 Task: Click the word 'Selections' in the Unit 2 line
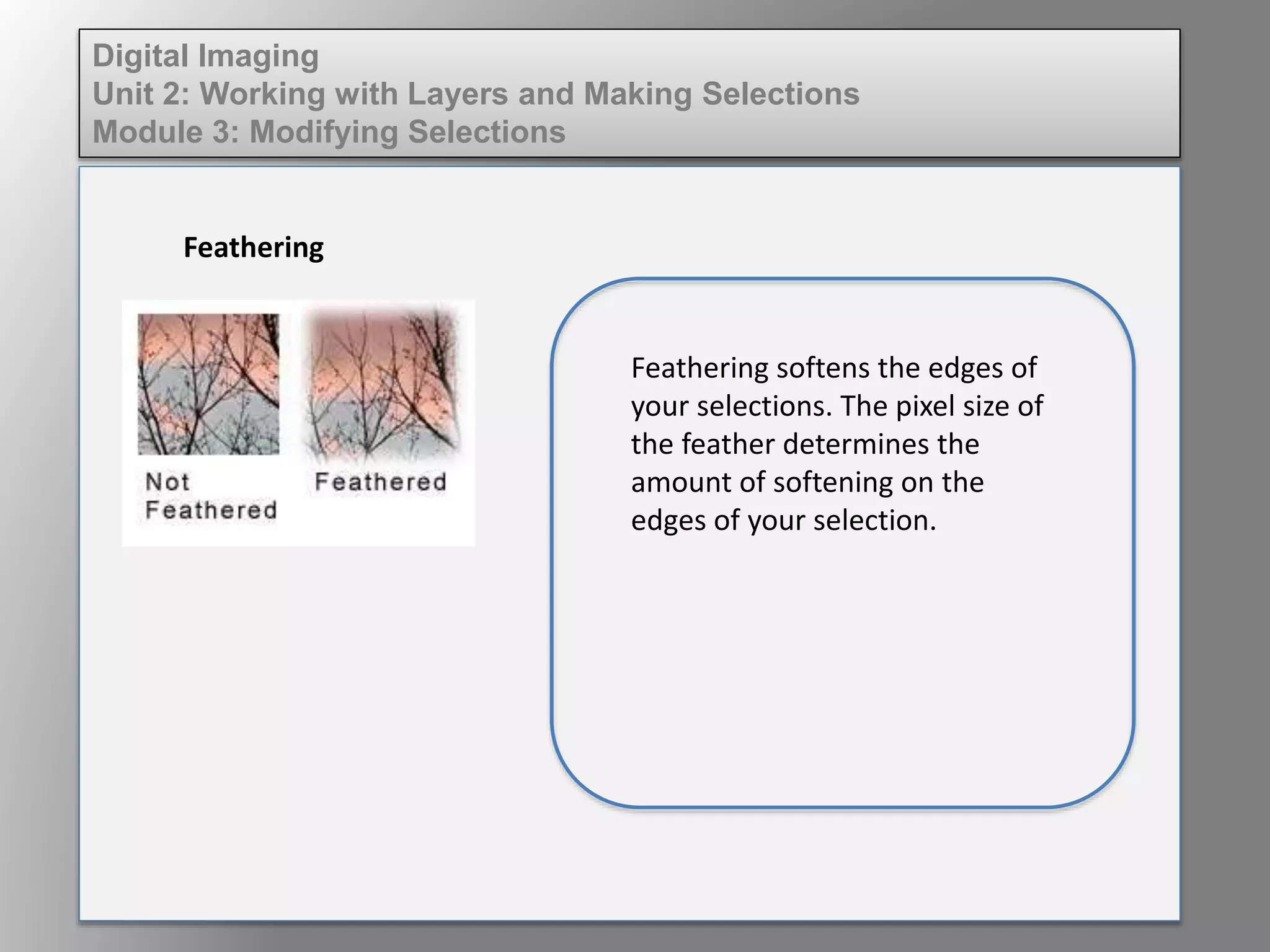click(781, 94)
